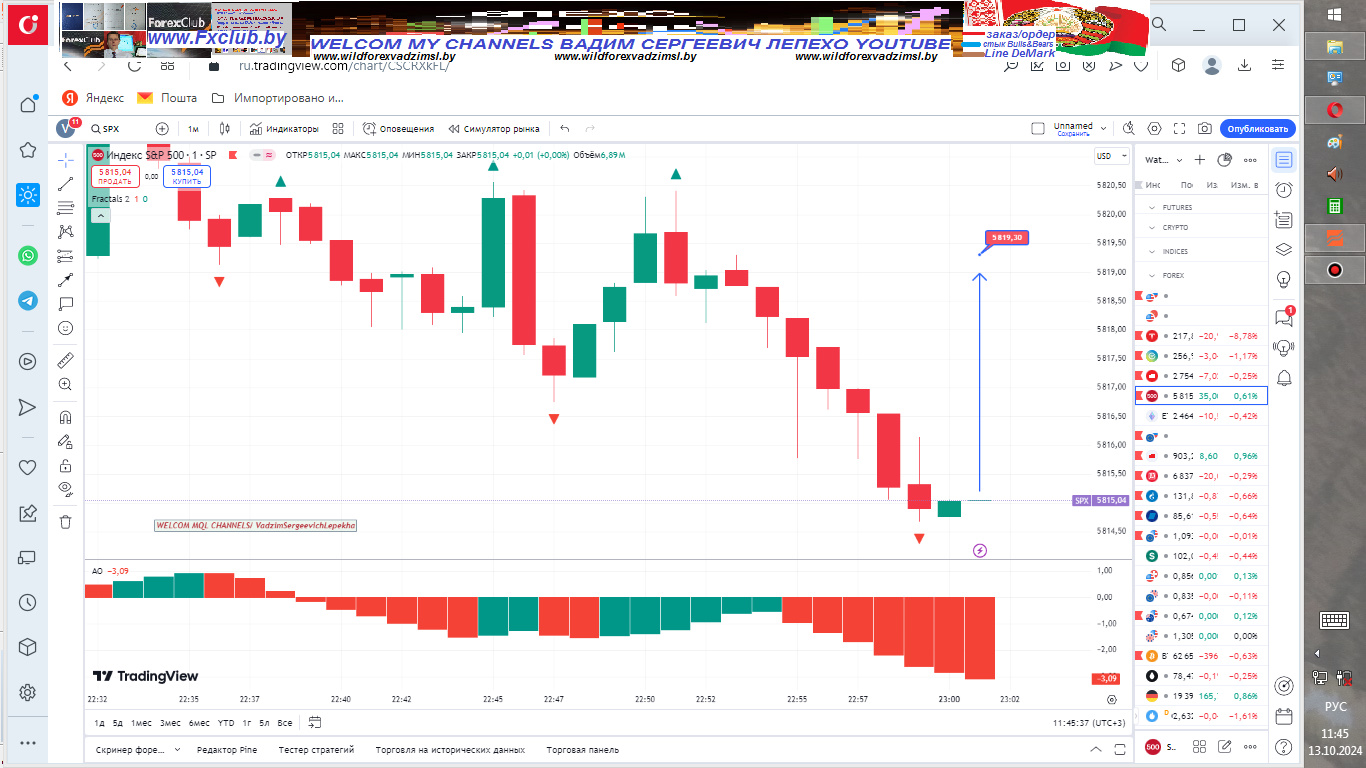Add a symbol to the watchlist
The height and width of the screenshot is (768, 1366).
click(x=1200, y=160)
